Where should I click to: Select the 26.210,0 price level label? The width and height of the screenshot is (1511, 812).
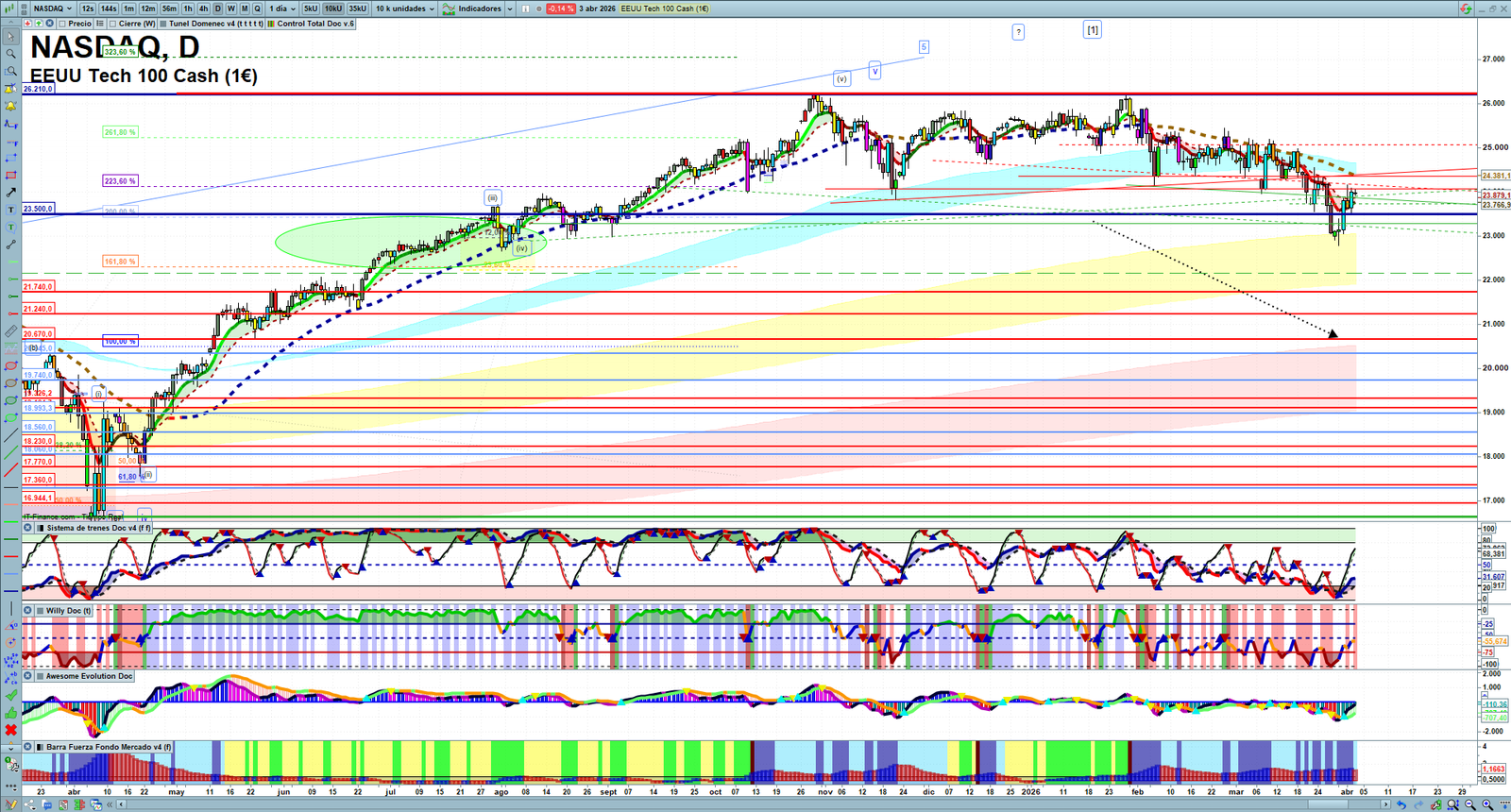click(x=38, y=89)
